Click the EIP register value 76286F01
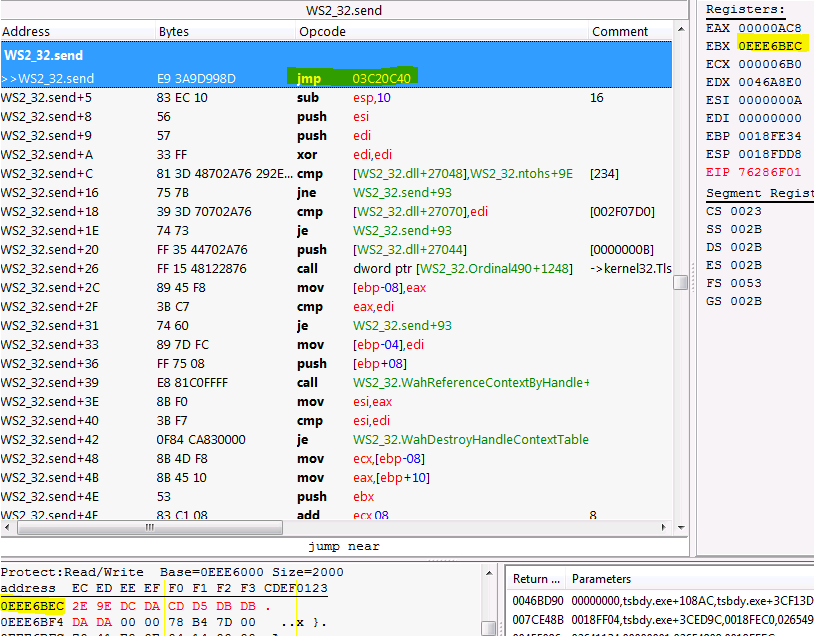This screenshot has width=814, height=636. click(x=770, y=173)
